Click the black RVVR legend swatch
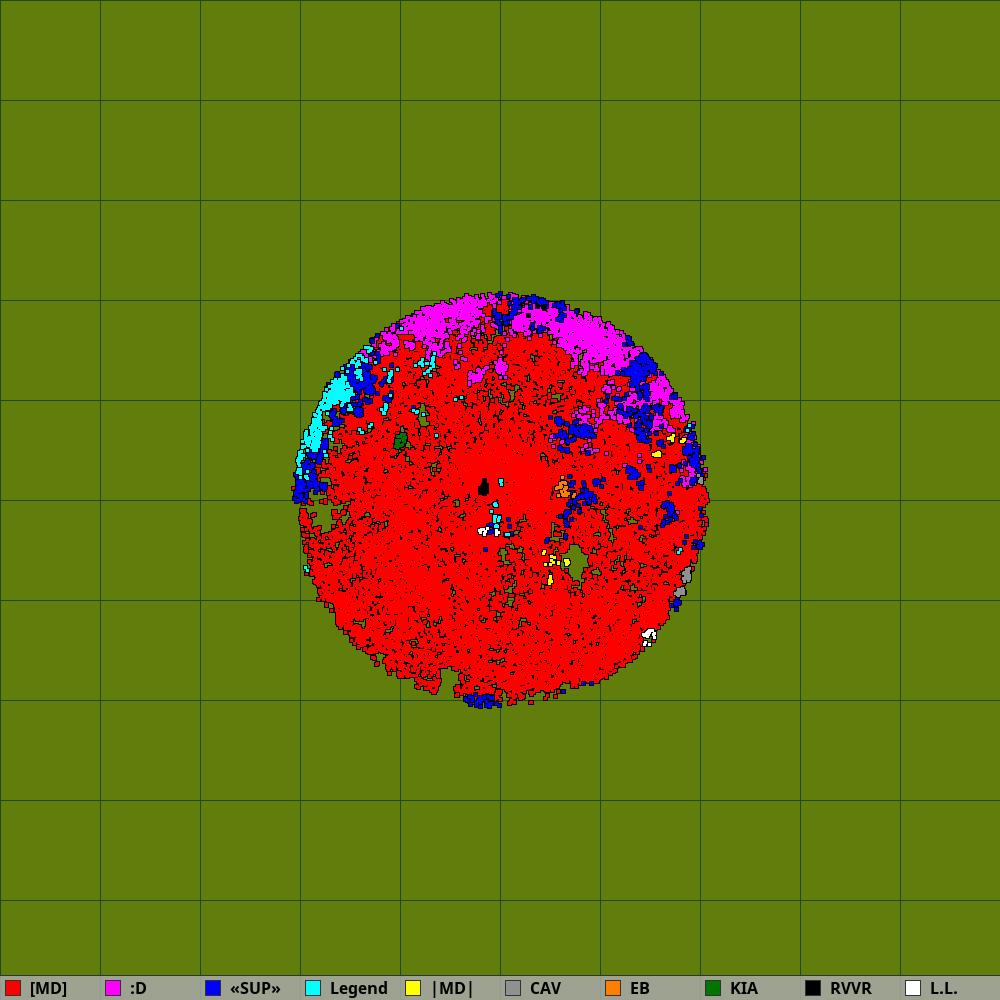Screen dimensions: 1000x1000 tap(813, 988)
